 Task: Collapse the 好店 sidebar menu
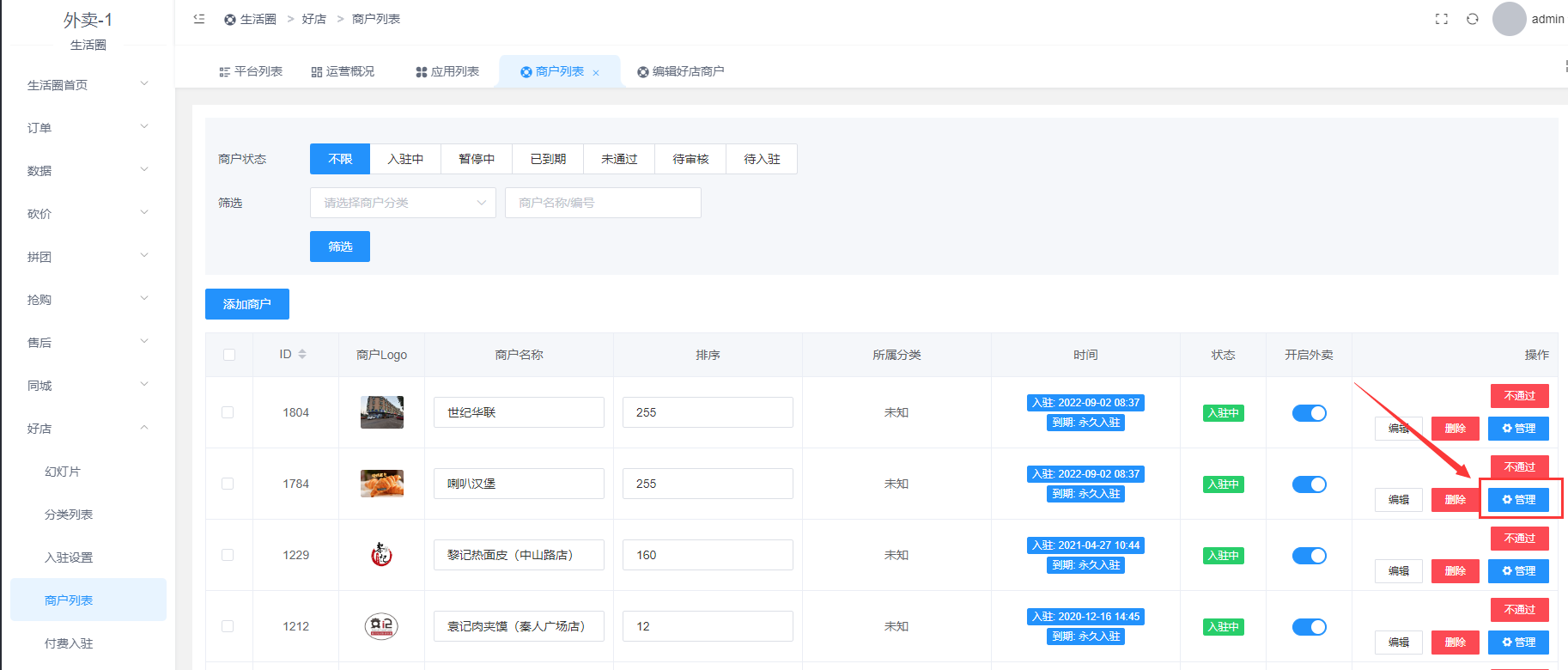click(x=86, y=429)
